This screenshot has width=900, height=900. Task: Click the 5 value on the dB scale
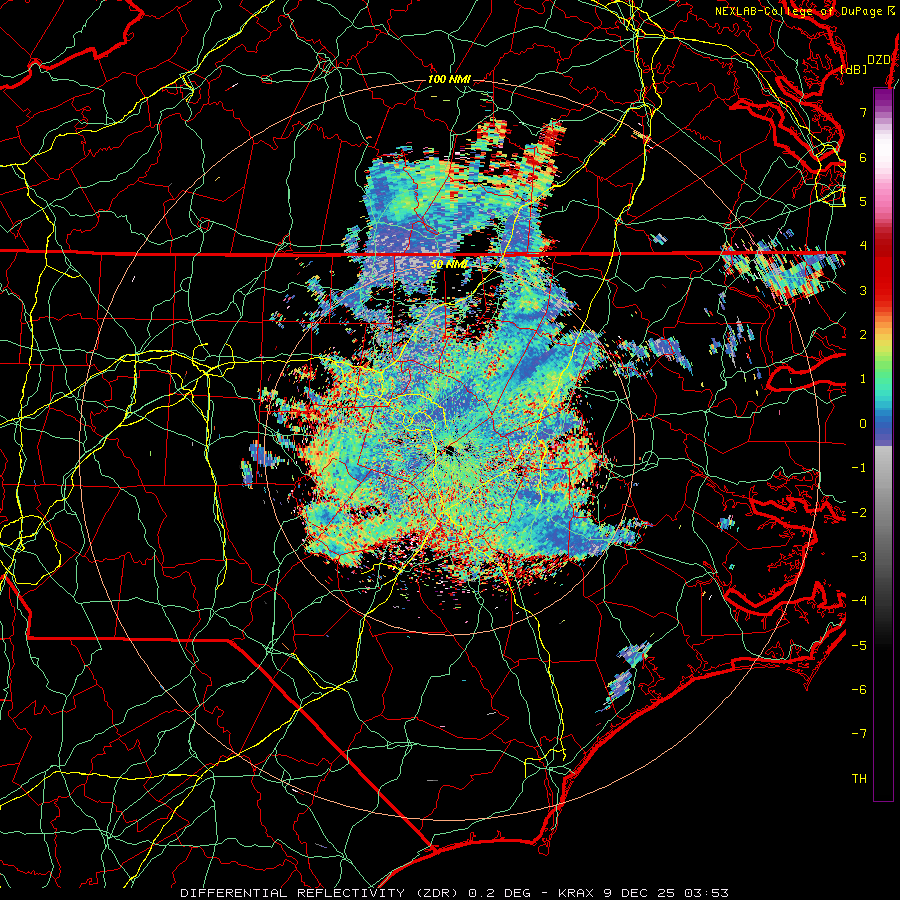coord(863,201)
